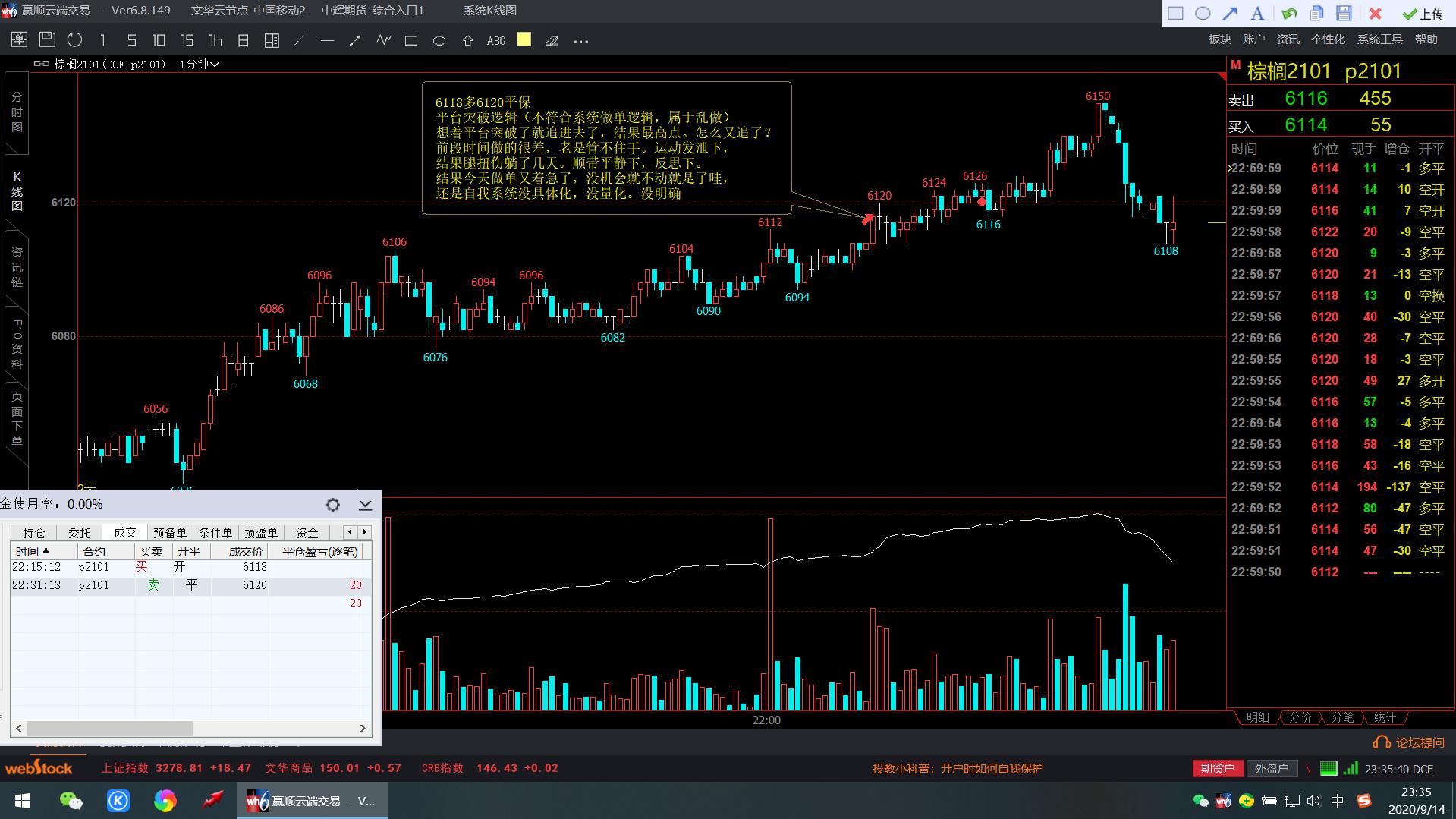Click the 论坛提问 link
Screen dimensions: 1456x819
click(x=1410, y=742)
